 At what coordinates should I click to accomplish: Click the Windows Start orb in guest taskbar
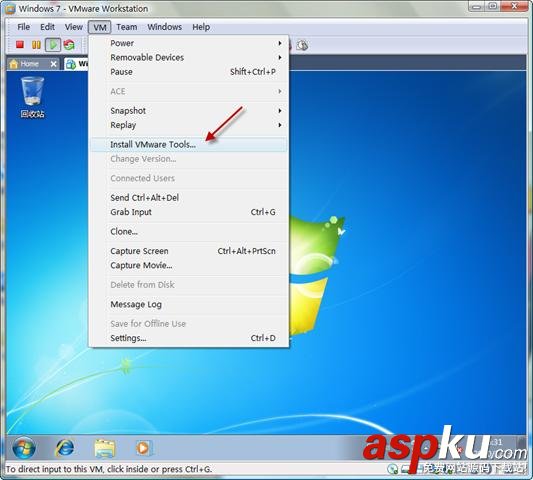point(24,448)
